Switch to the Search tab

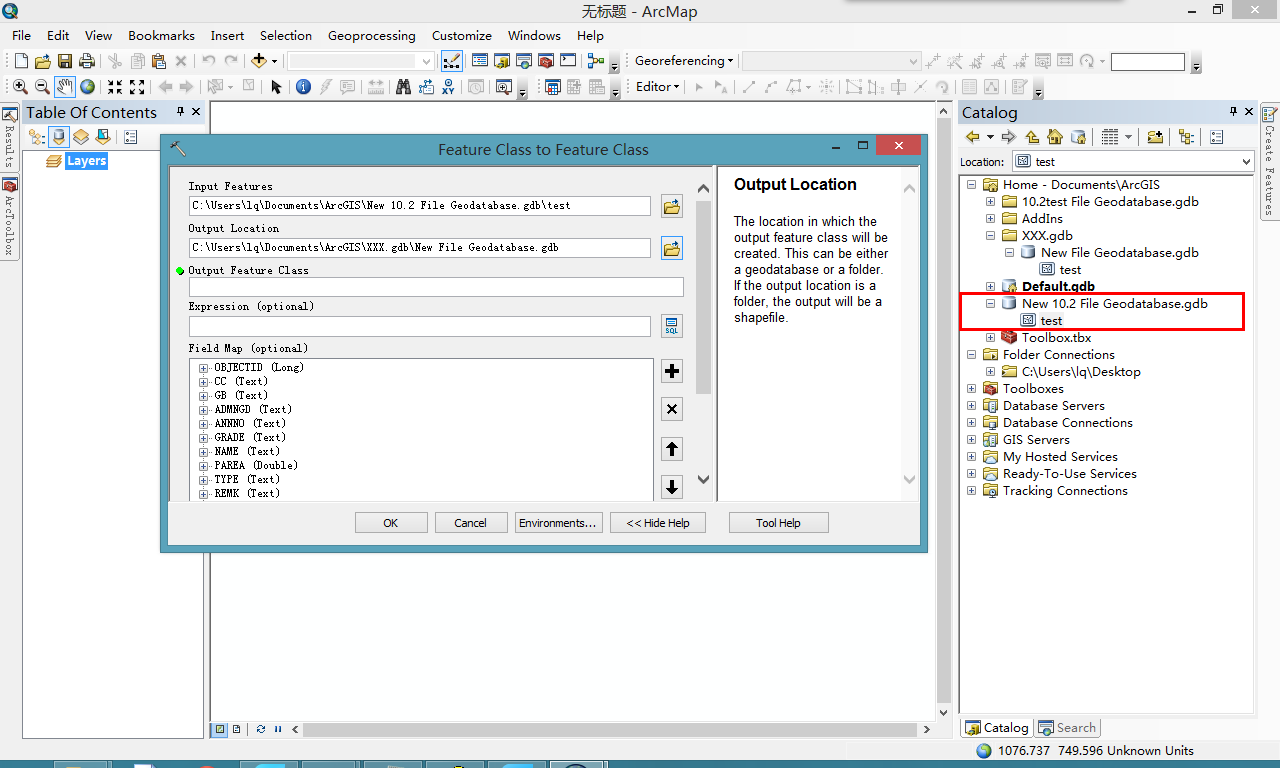1068,728
